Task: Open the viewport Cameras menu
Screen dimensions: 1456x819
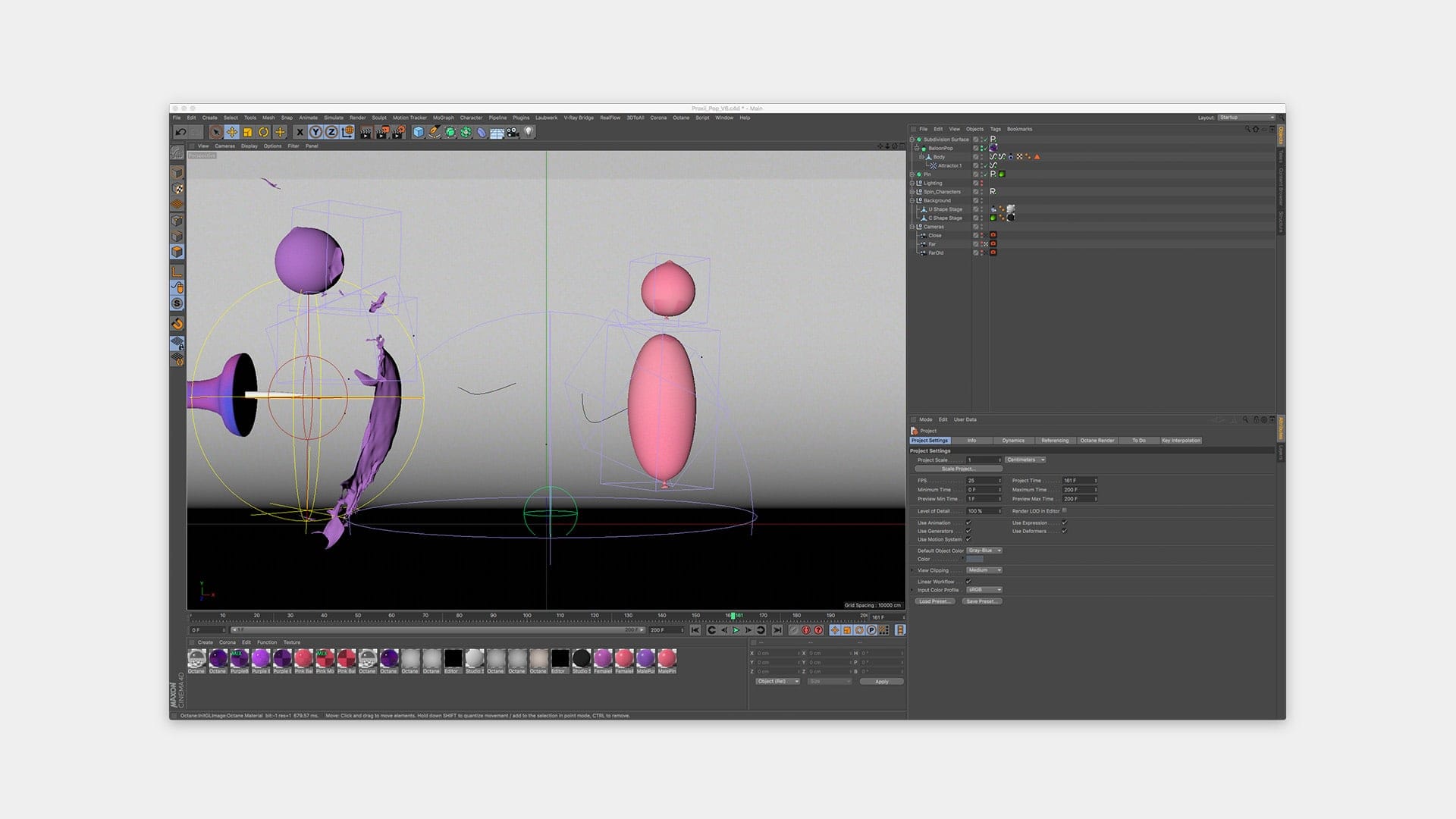Action: point(224,146)
